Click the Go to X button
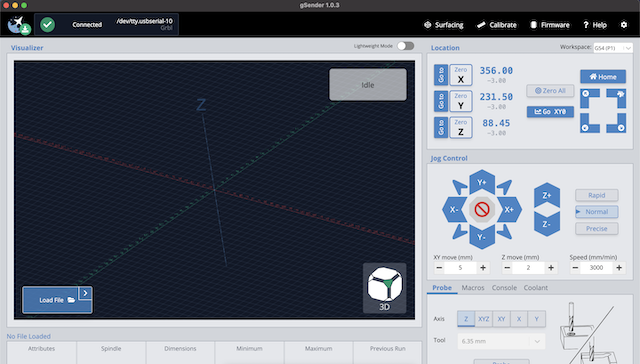Viewport: 640px width, 364px height. point(441,75)
